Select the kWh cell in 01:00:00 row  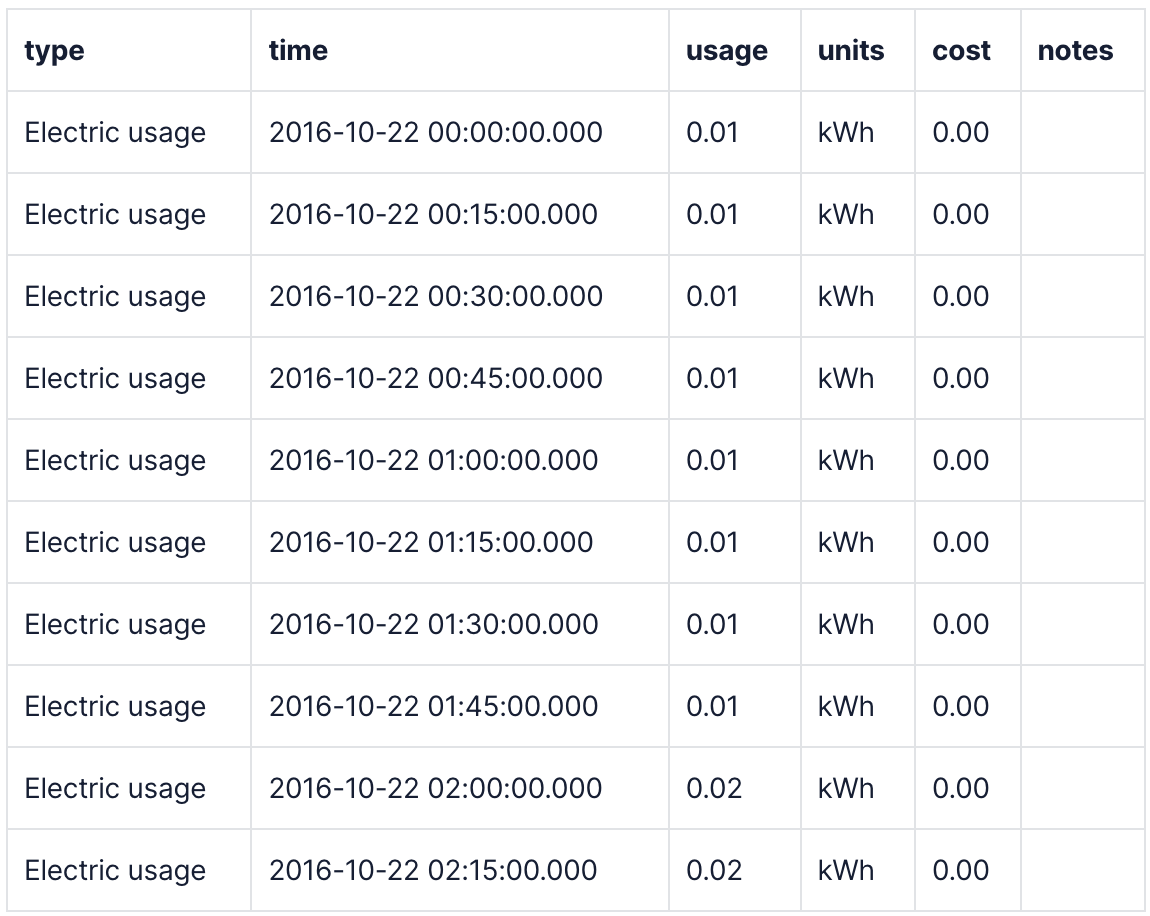[x=846, y=461]
